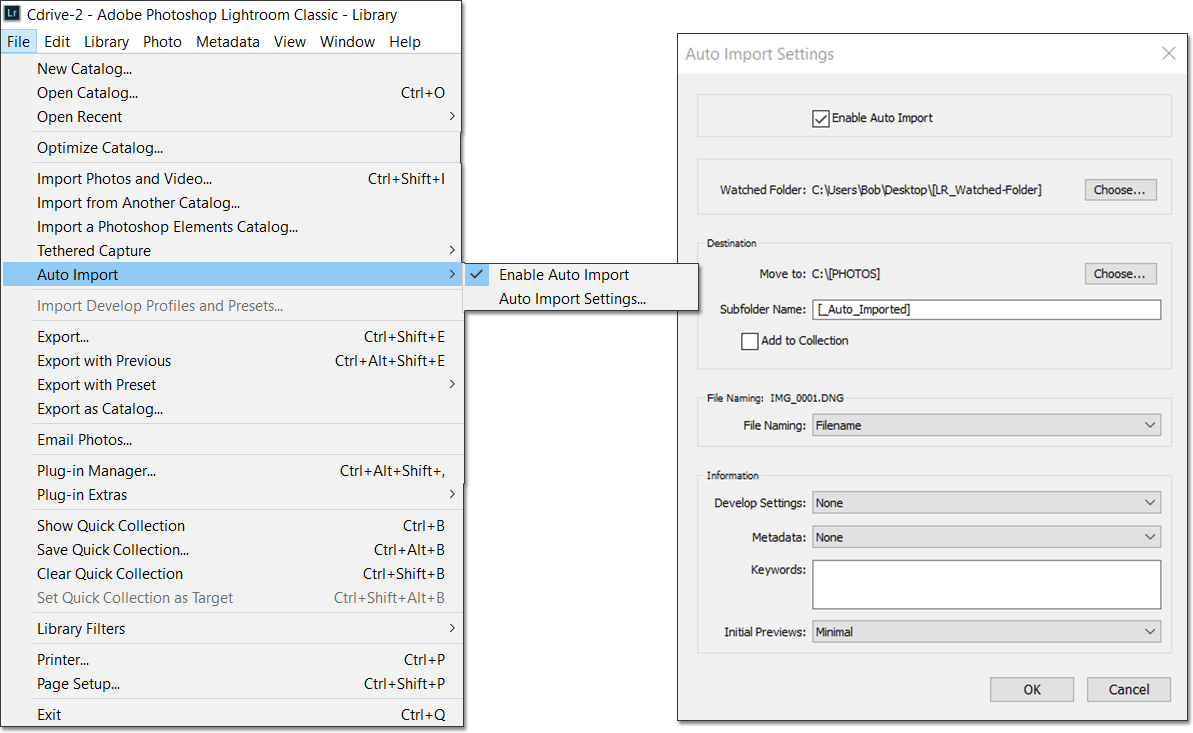Select Clear Quick Collection
Image resolution: width=1193 pixels, height=733 pixels.
coord(232,574)
